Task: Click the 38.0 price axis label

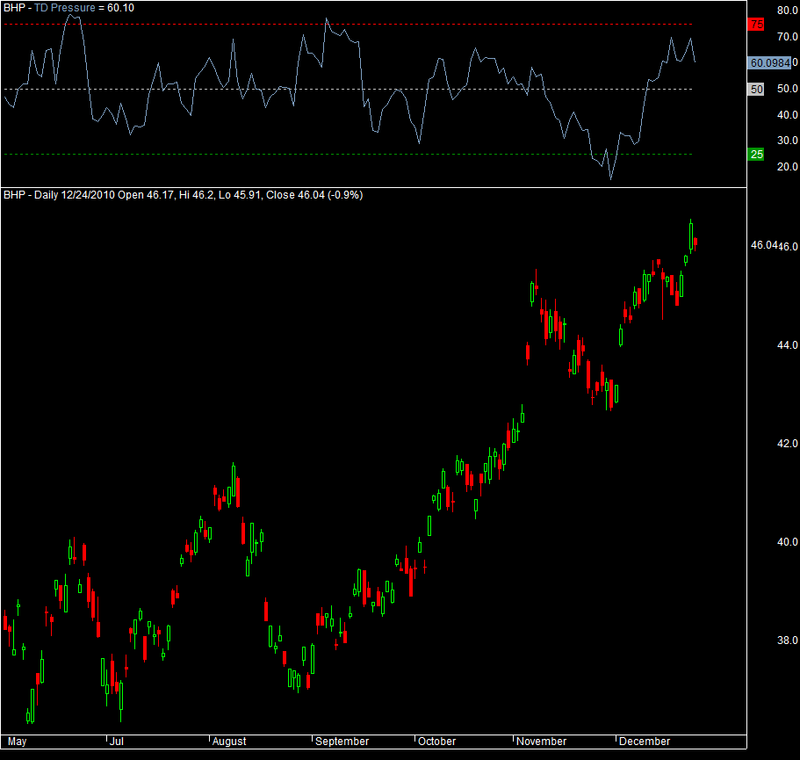Action: tap(787, 640)
